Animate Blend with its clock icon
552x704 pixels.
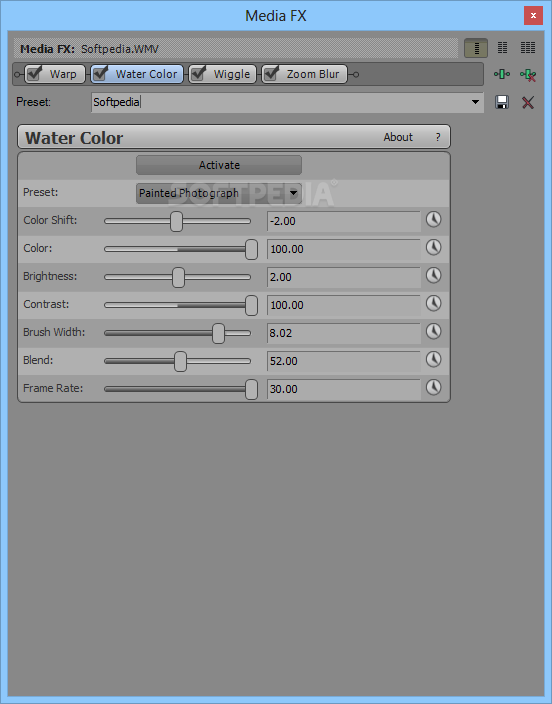pyautogui.click(x=433, y=359)
